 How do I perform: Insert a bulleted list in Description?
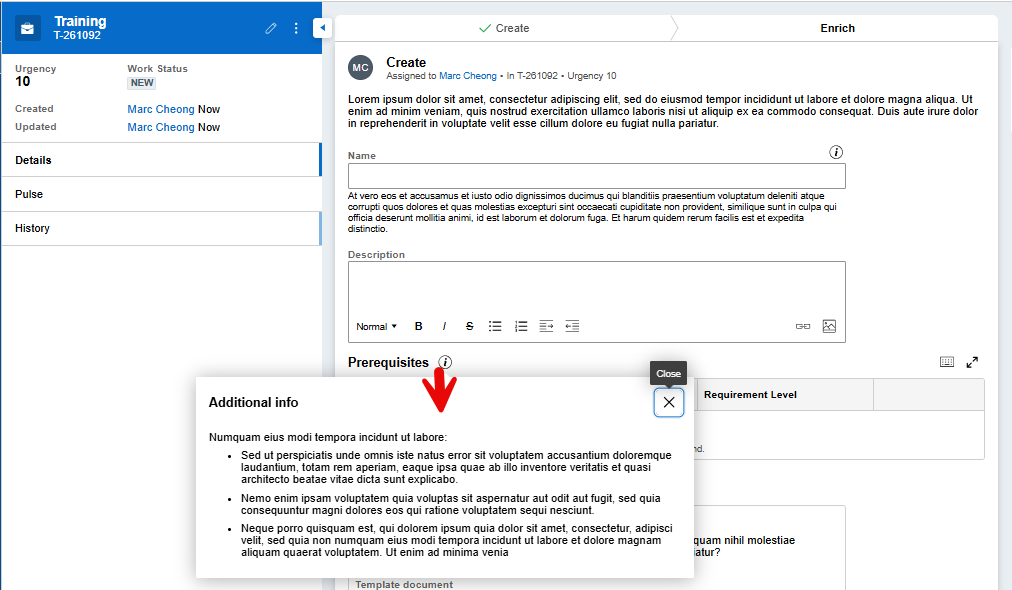coord(495,326)
